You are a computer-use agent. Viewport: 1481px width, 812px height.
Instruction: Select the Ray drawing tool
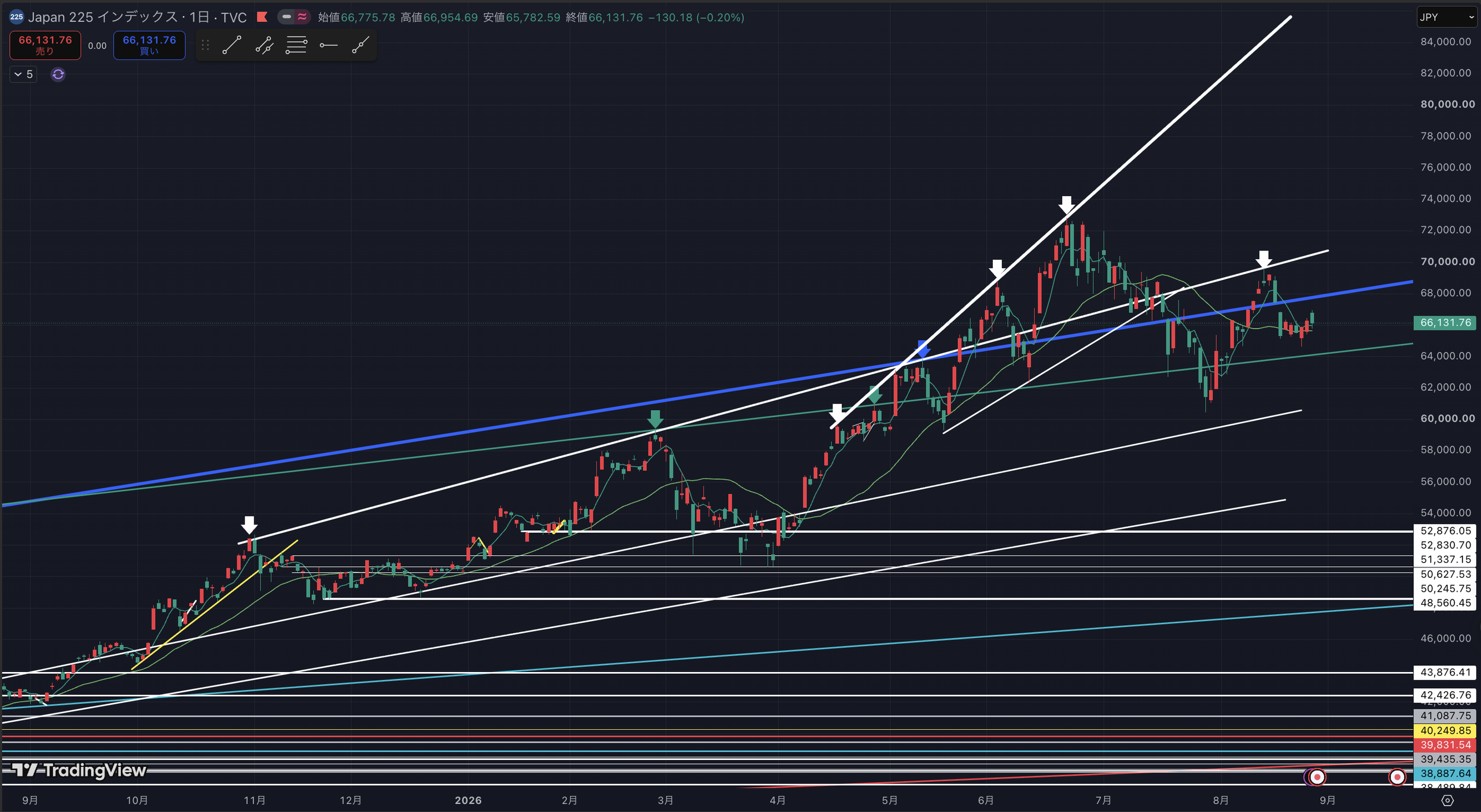[360, 45]
